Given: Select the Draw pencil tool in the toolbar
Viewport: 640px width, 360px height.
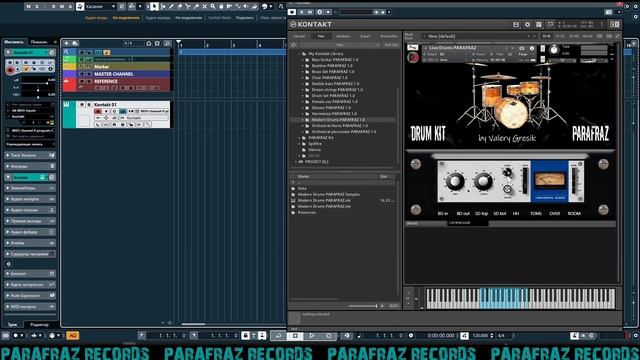Looking at the screenshot, I should click(x=171, y=7).
